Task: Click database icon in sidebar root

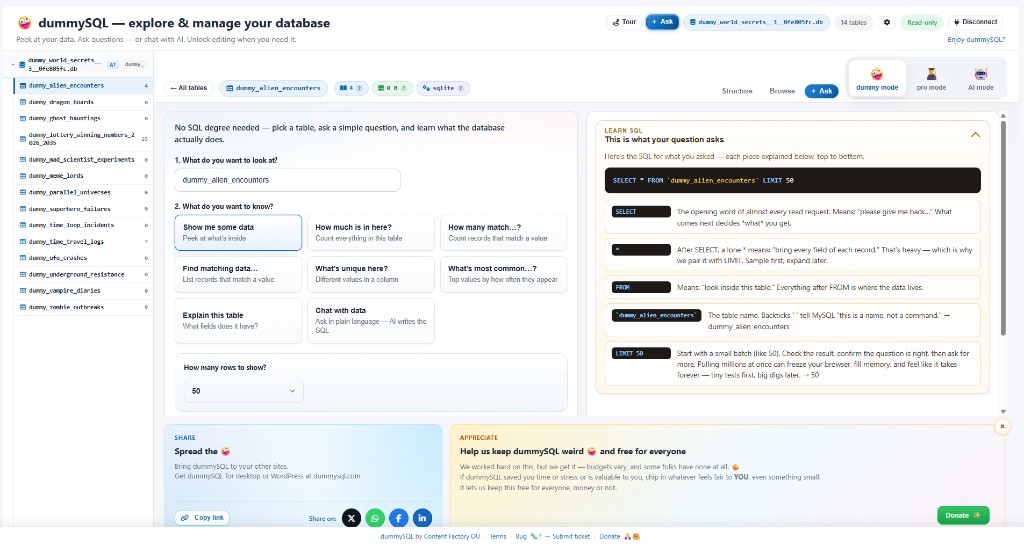Action: pos(22,65)
